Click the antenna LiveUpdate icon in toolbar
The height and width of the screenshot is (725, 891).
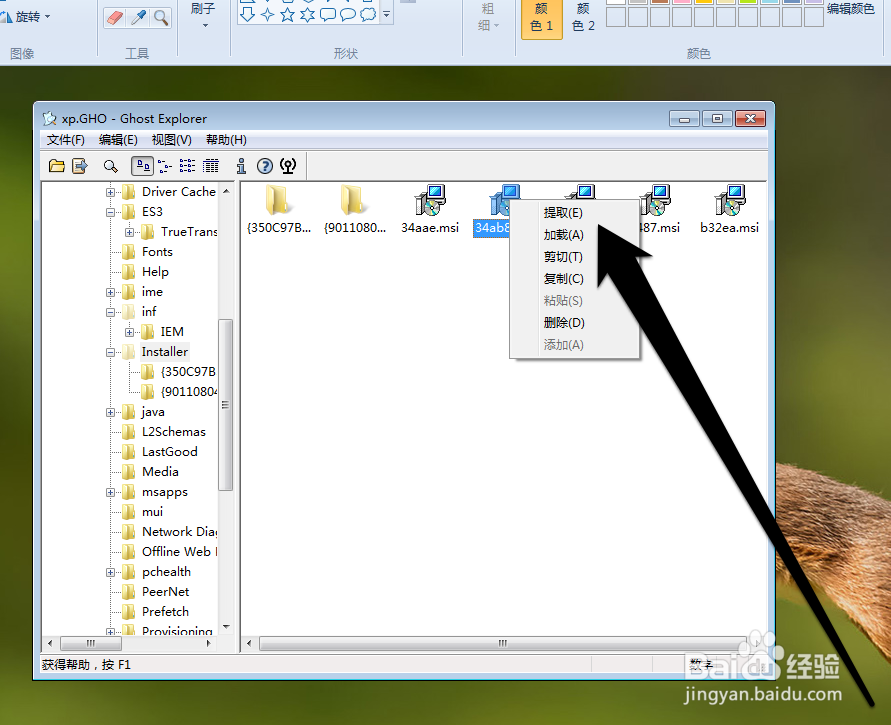pos(288,166)
